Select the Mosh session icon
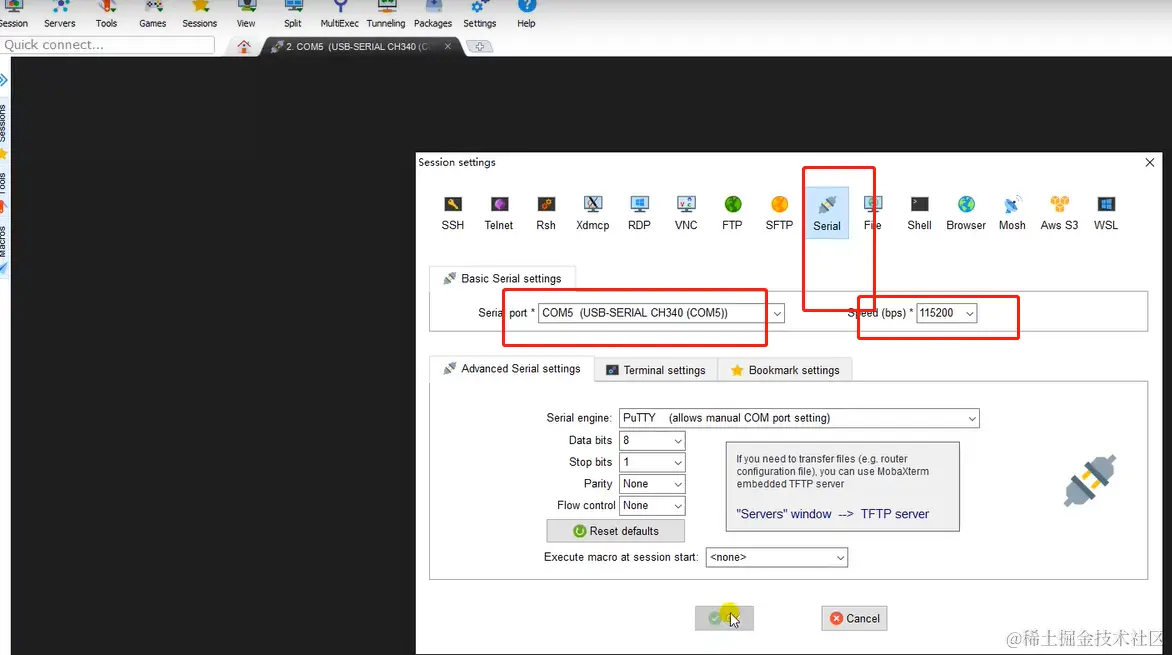The width and height of the screenshot is (1172, 655). click(1012, 212)
